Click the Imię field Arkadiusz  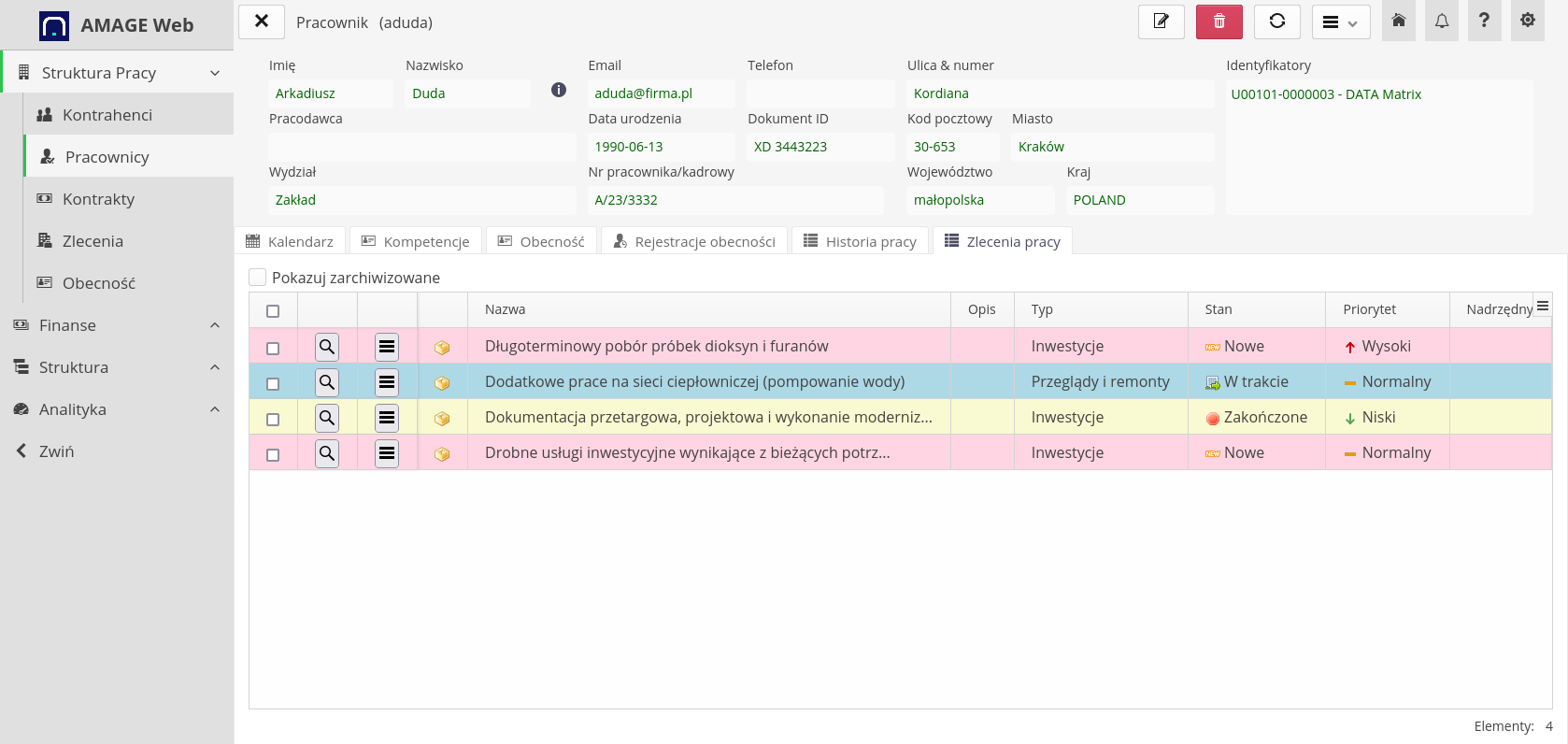331,93
